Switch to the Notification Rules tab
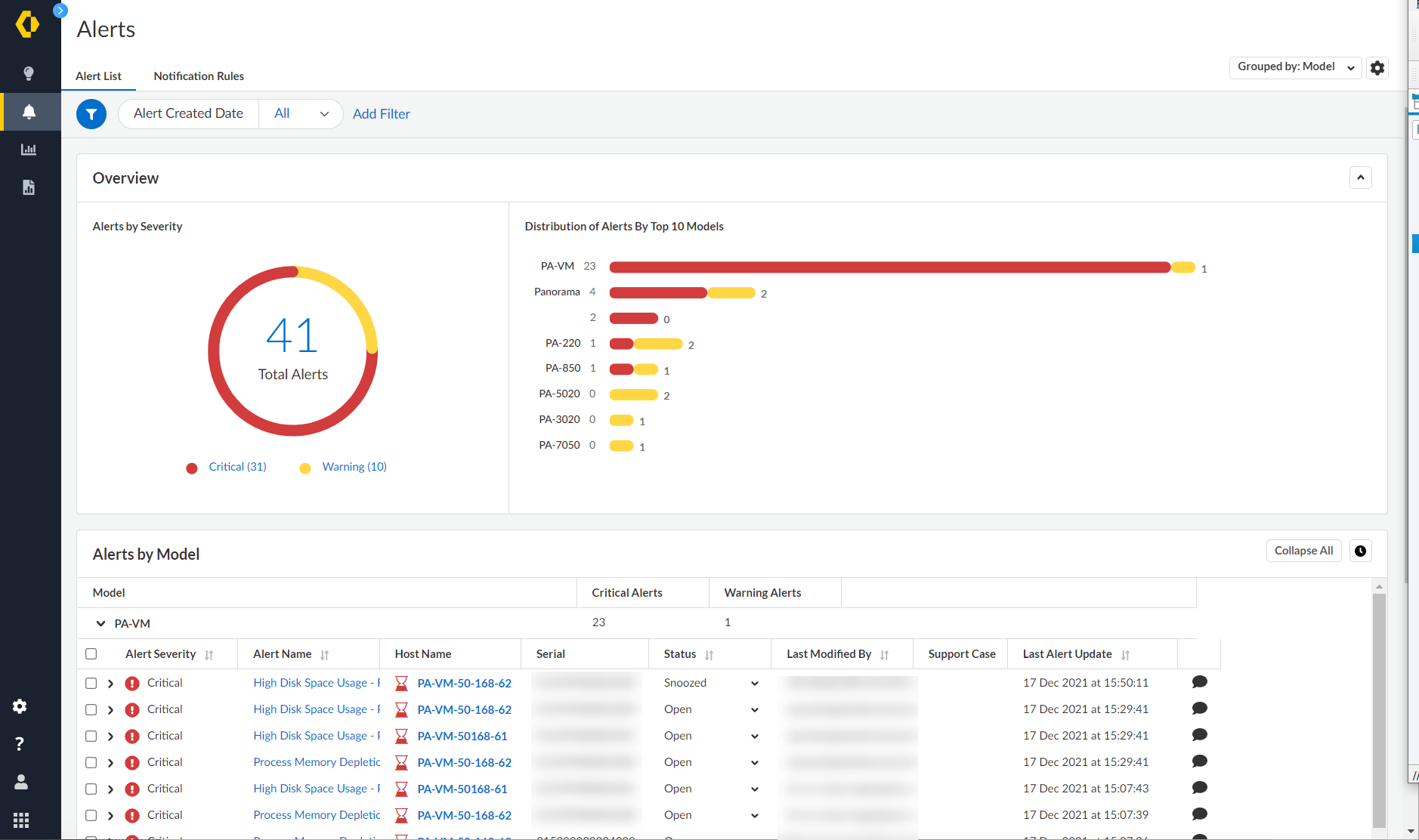Image resolution: width=1419 pixels, height=840 pixels. coord(199,76)
